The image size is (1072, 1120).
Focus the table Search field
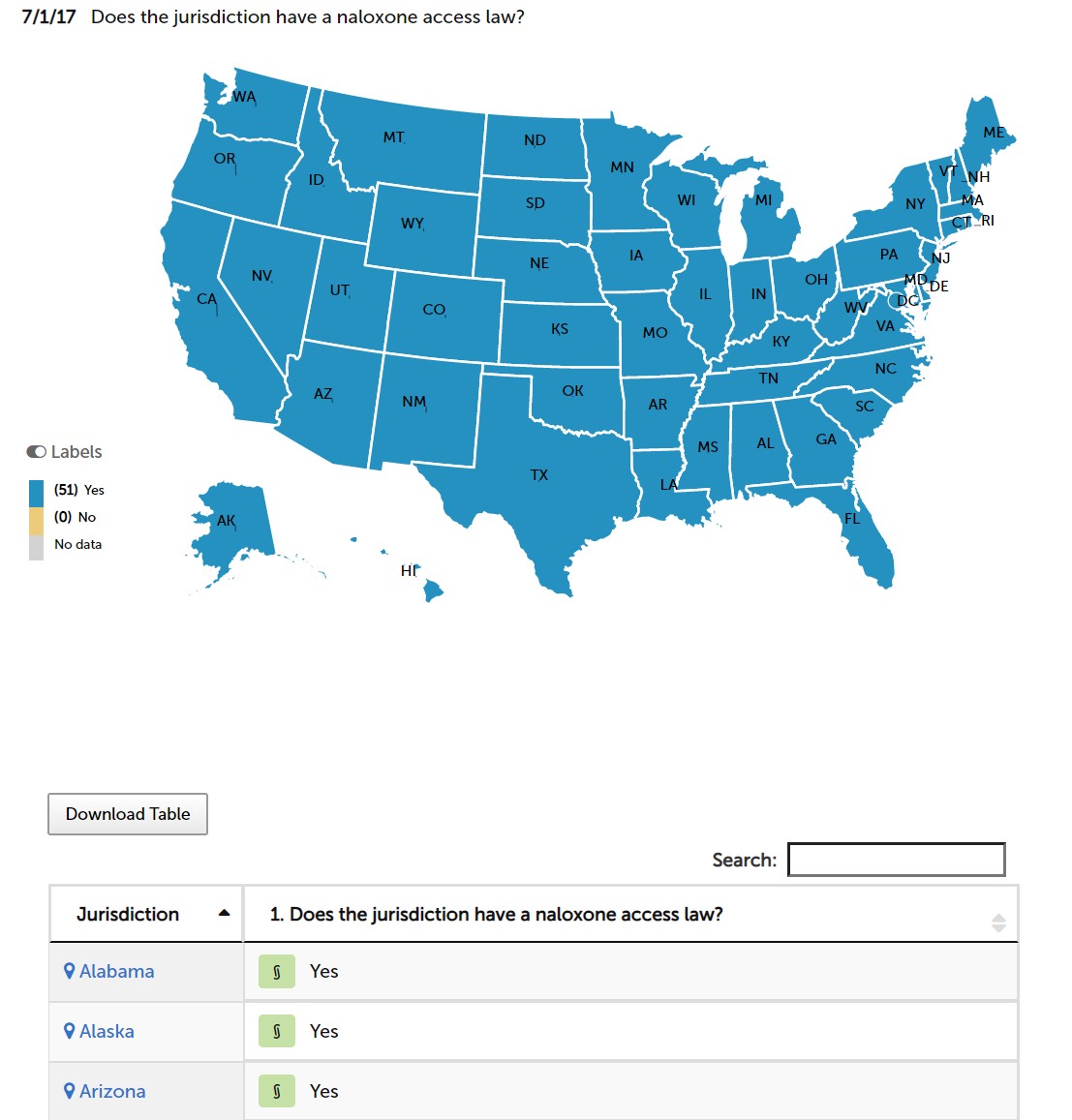pos(896,860)
